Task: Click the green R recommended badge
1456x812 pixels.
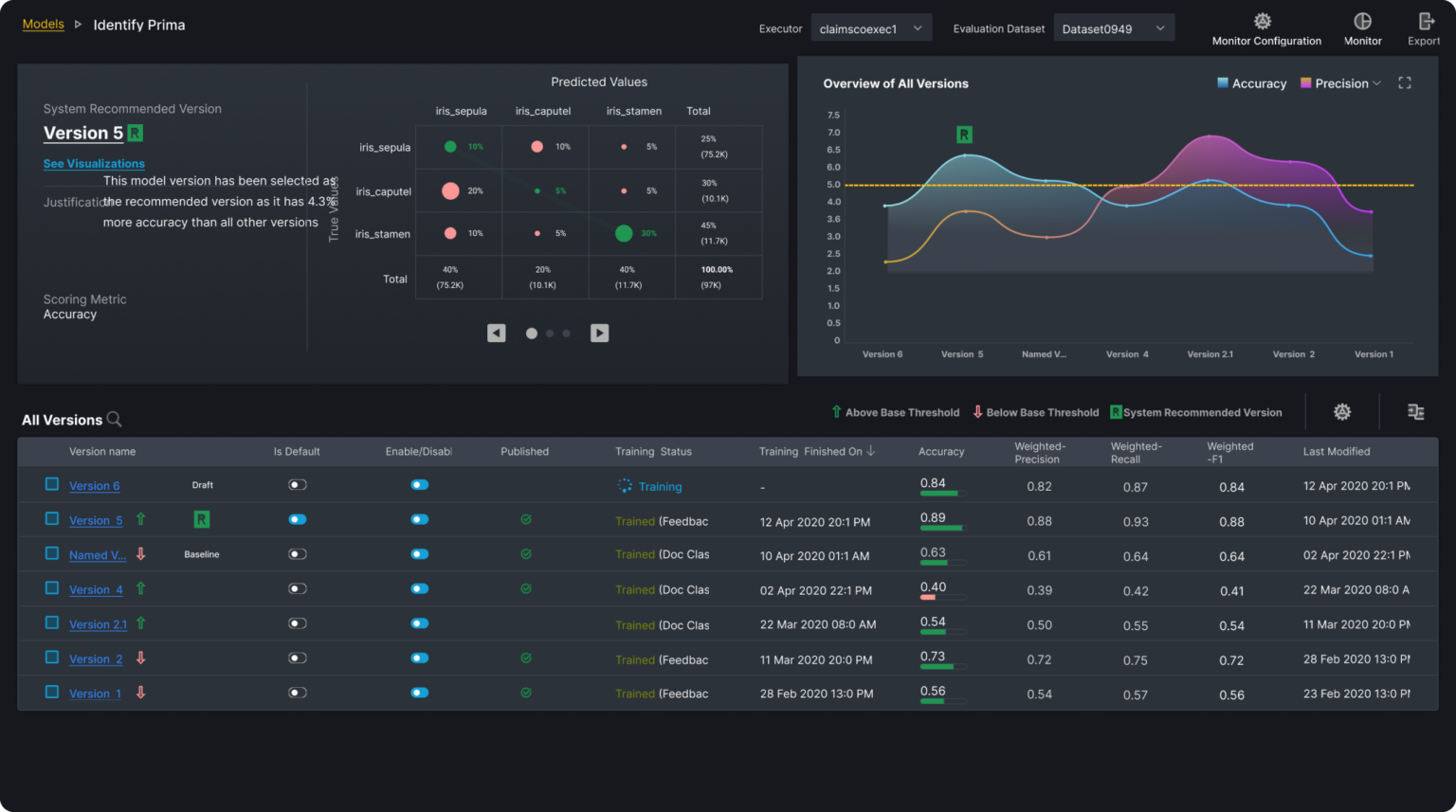Action: coord(134,133)
